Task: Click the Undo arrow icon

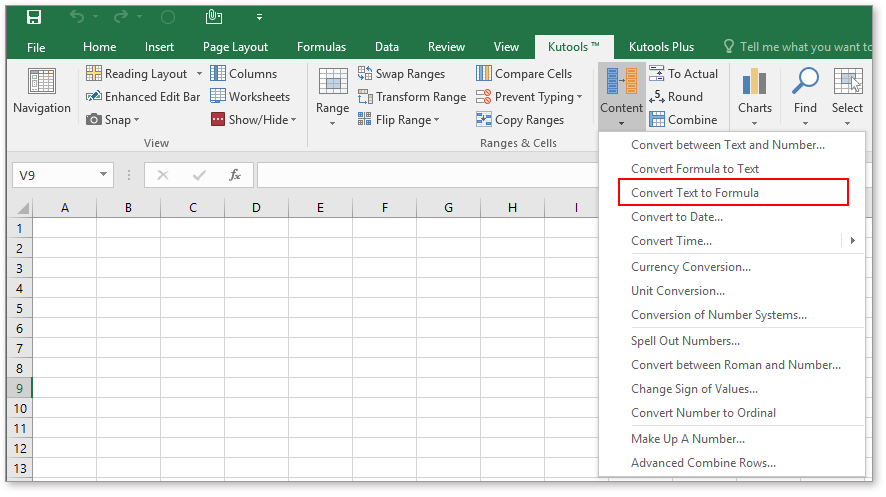Action: (x=77, y=17)
